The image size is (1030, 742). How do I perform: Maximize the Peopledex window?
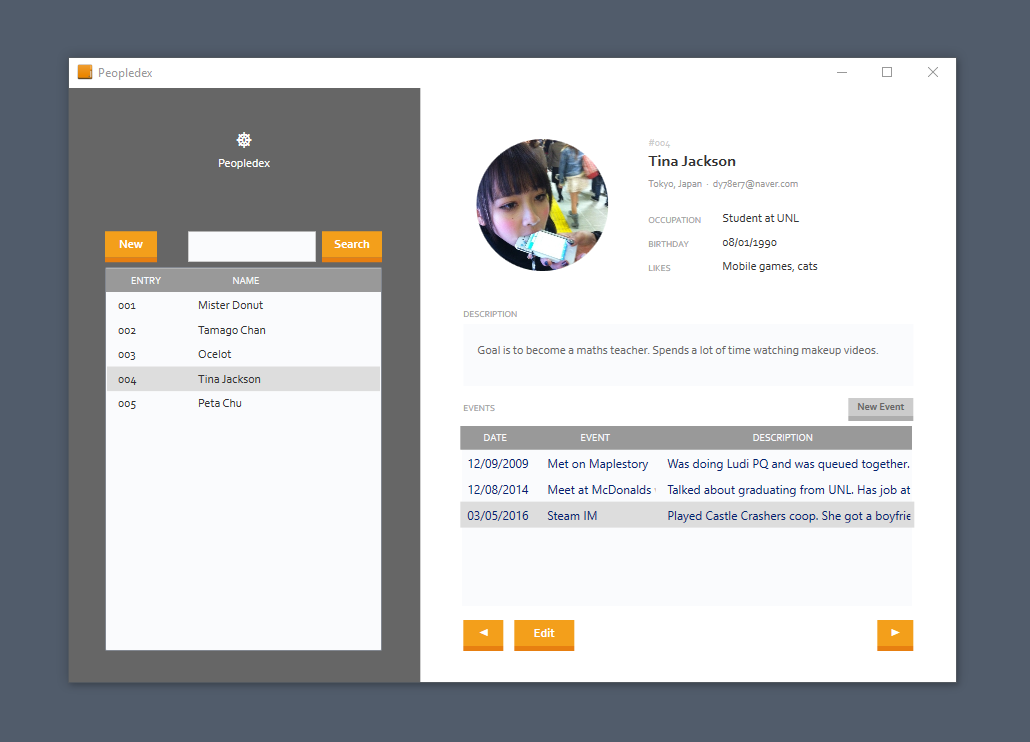(887, 72)
